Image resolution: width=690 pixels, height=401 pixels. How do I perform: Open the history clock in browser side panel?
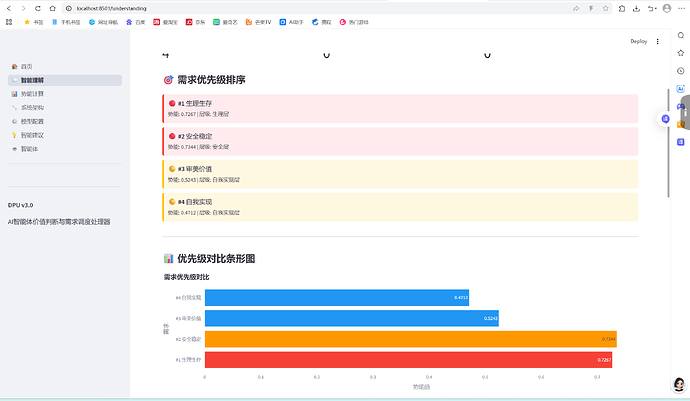[681, 70]
